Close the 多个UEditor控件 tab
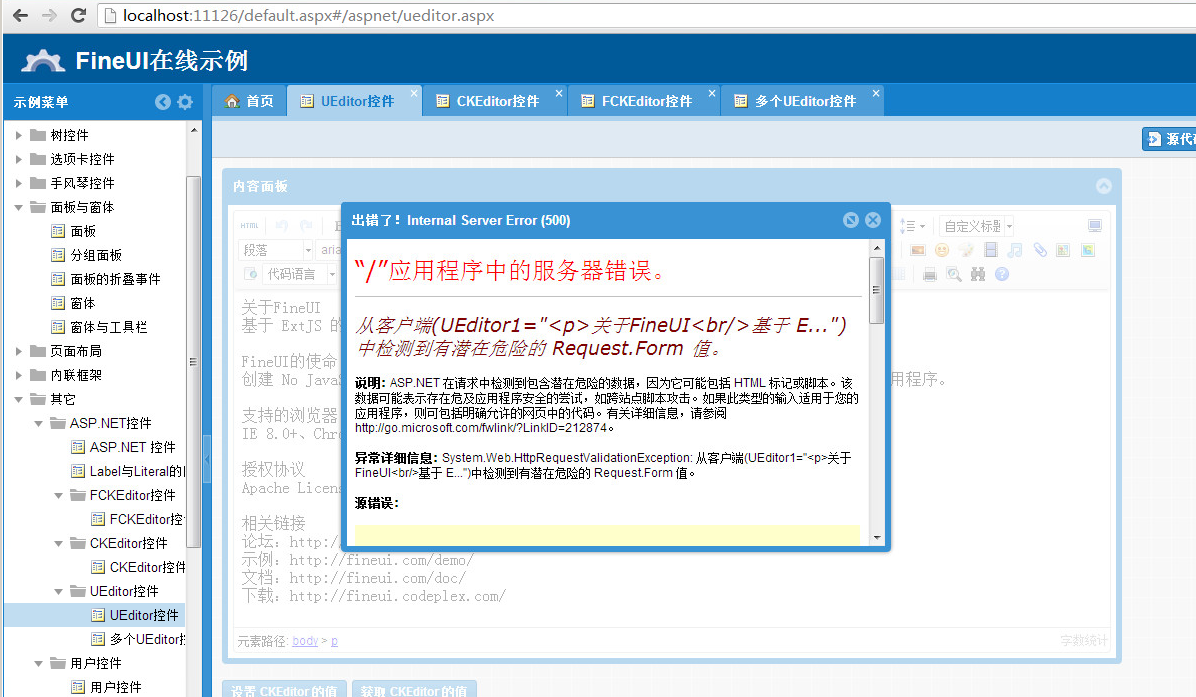Viewport: 1196px width, 697px height. 876,93
